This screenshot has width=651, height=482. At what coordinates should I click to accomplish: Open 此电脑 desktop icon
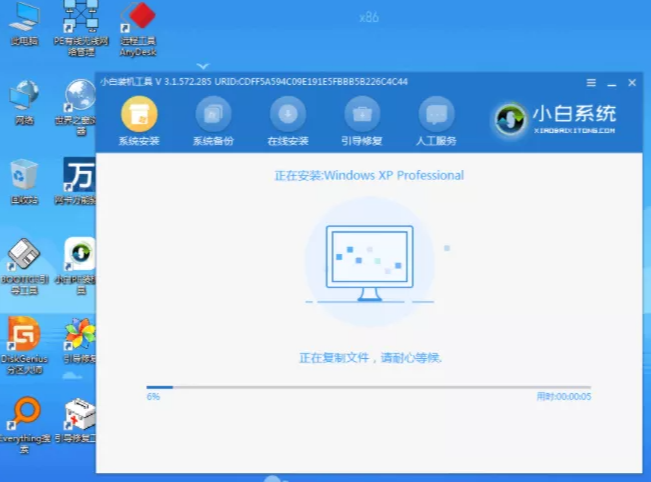click(x=24, y=24)
